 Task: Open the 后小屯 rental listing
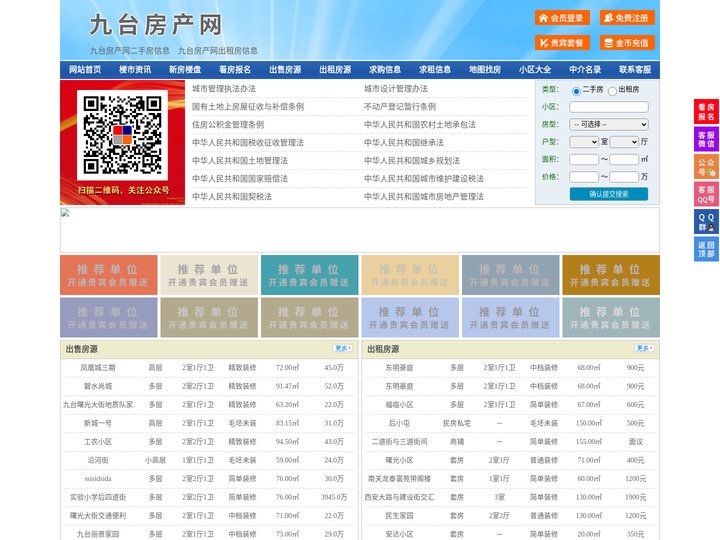coord(399,423)
